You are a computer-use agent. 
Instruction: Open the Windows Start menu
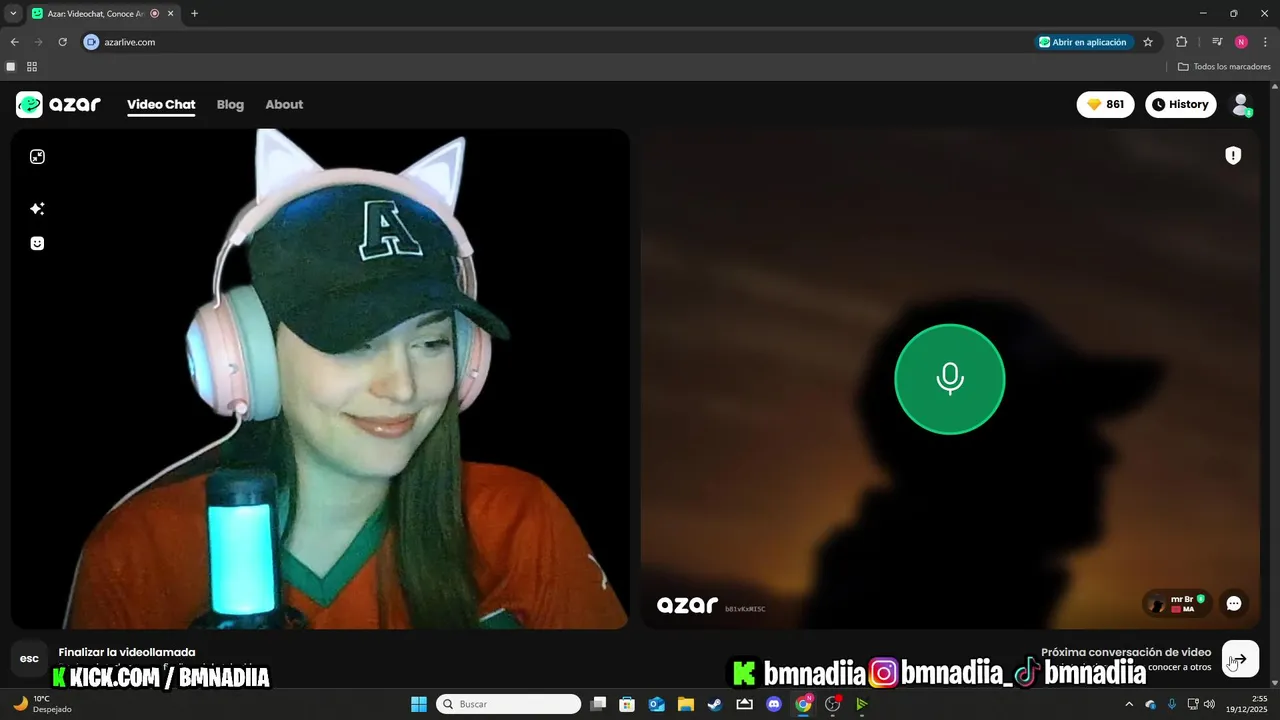(x=419, y=704)
